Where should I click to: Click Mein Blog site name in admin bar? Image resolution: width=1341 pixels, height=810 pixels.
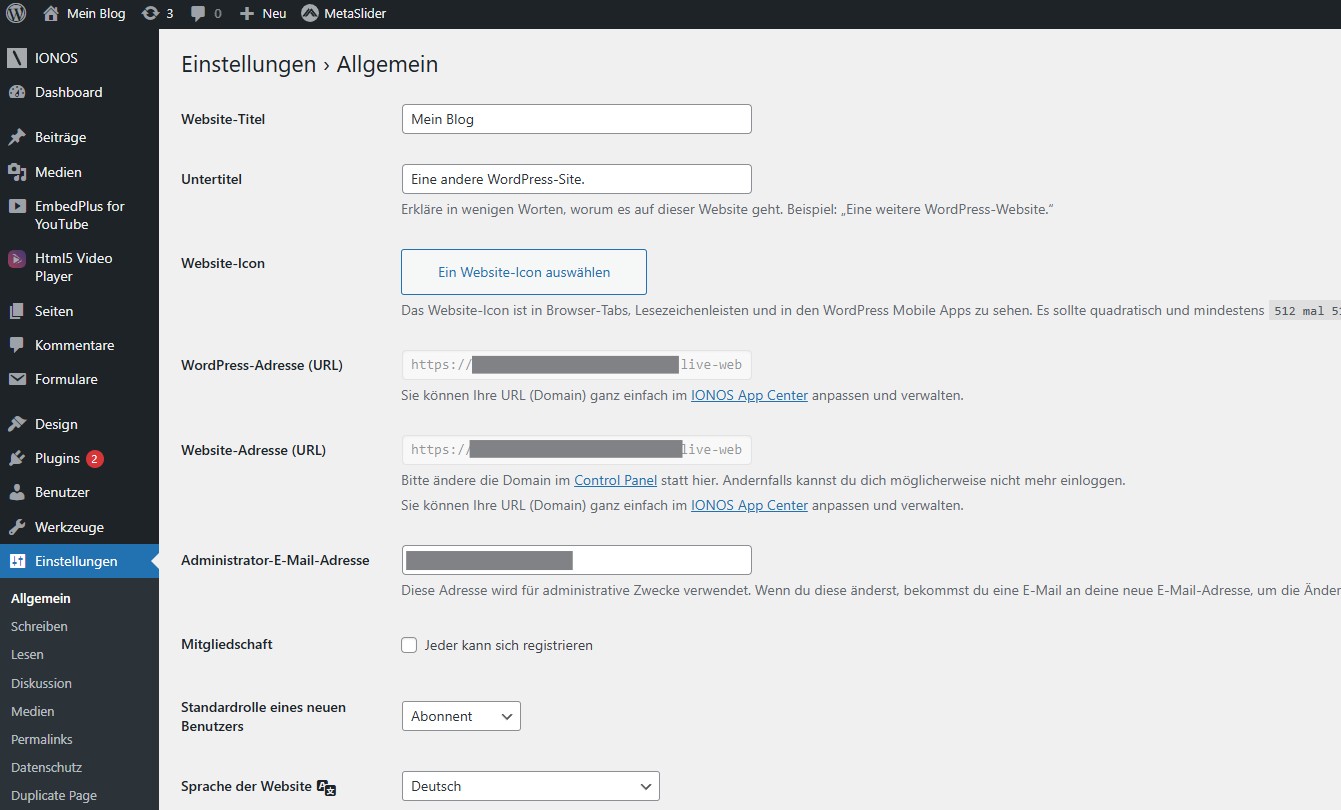(x=96, y=13)
